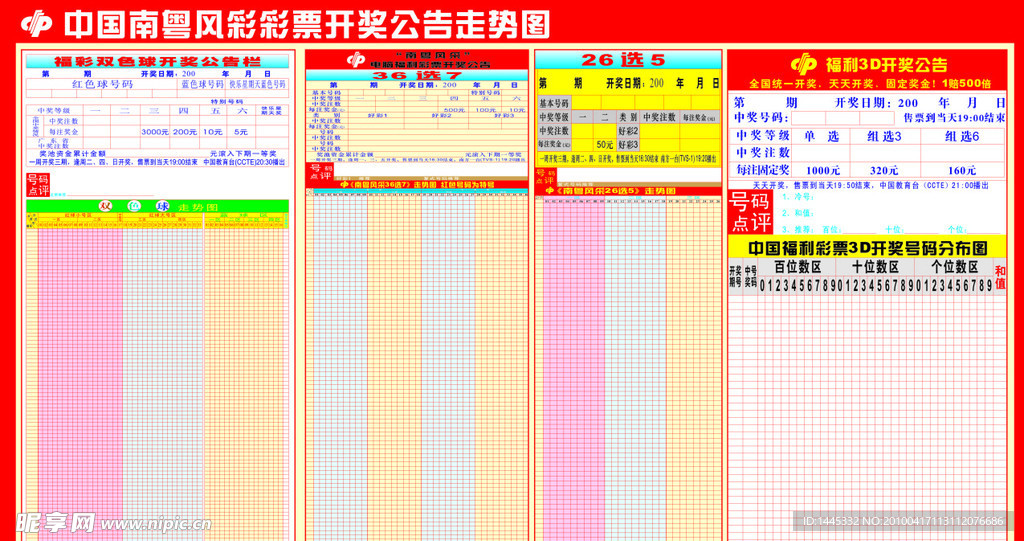Image resolution: width=1024 pixels, height=541 pixels.
Task: Click the 组选6 column header
Action: [x=962, y=137]
